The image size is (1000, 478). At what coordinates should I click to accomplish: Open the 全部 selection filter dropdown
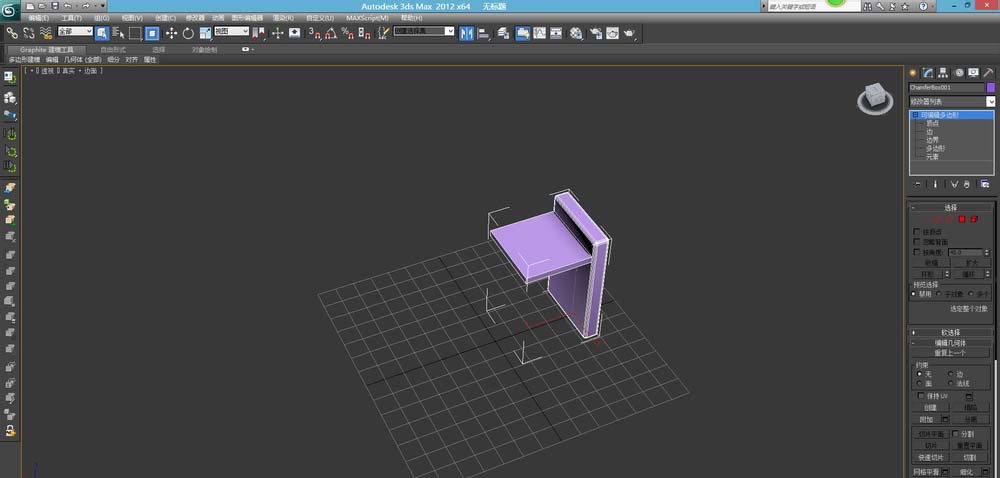pyautogui.click(x=75, y=31)
